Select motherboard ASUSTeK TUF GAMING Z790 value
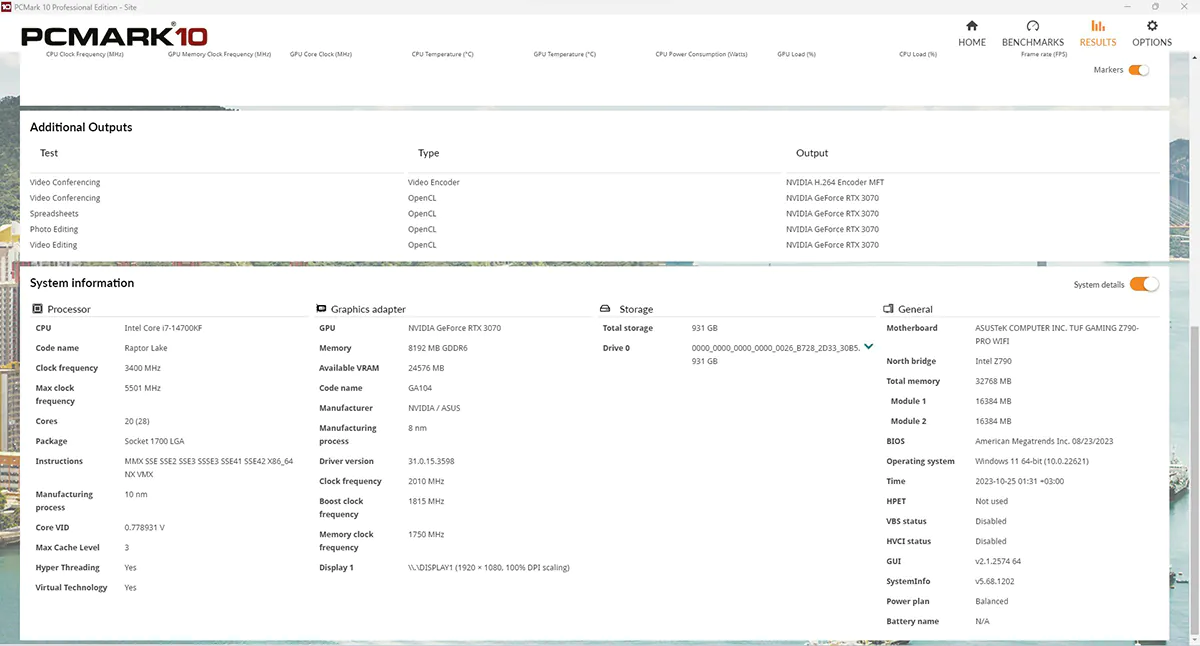The image size is (1200, 646). click(1056, 334)
